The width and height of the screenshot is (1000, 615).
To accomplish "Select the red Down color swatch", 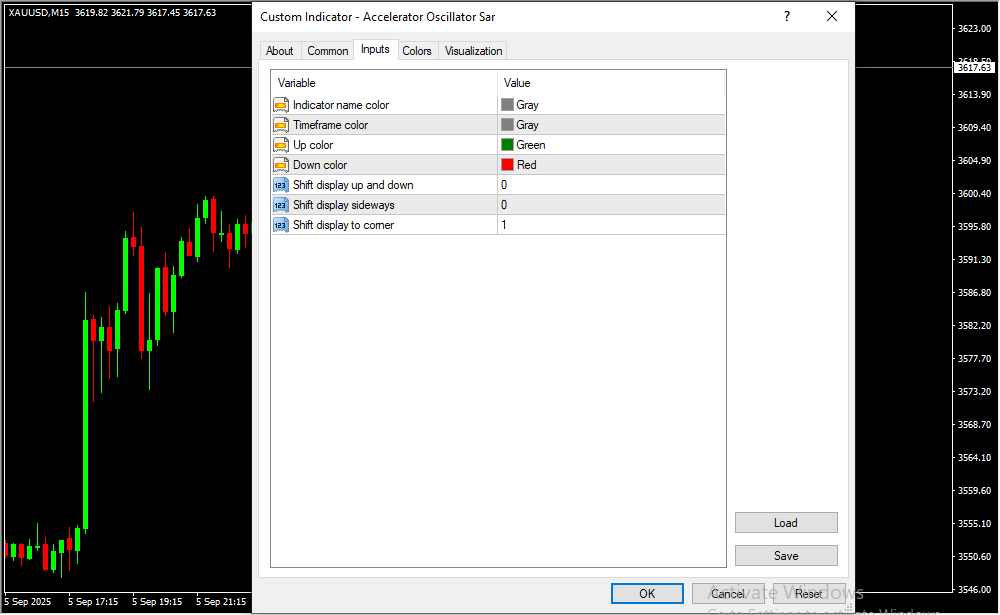I will (x=507, y=165).
